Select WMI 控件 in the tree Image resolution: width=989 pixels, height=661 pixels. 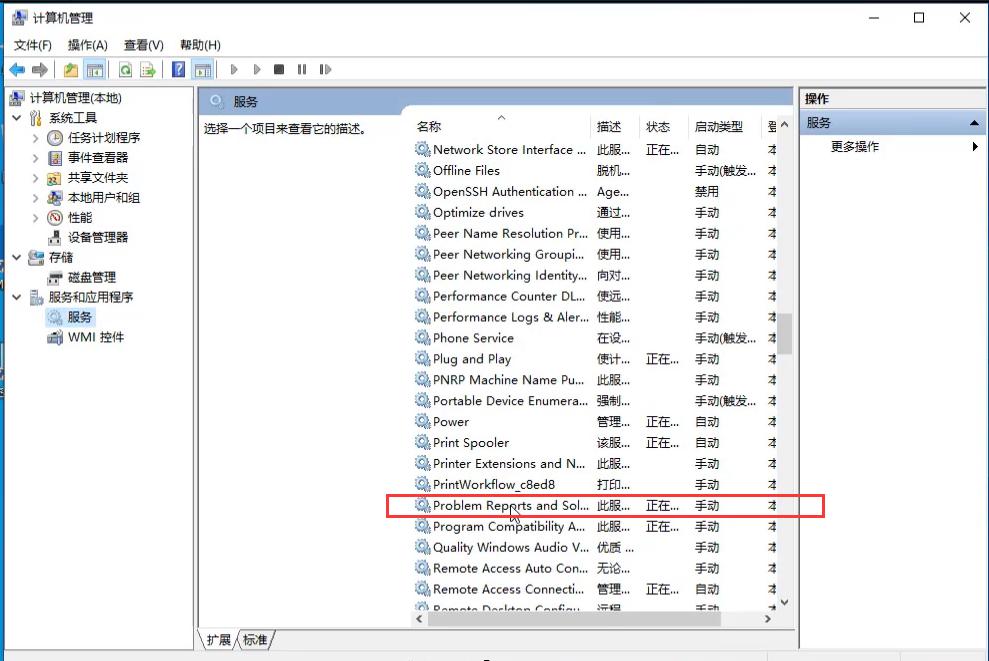click(x=96, y=337)
